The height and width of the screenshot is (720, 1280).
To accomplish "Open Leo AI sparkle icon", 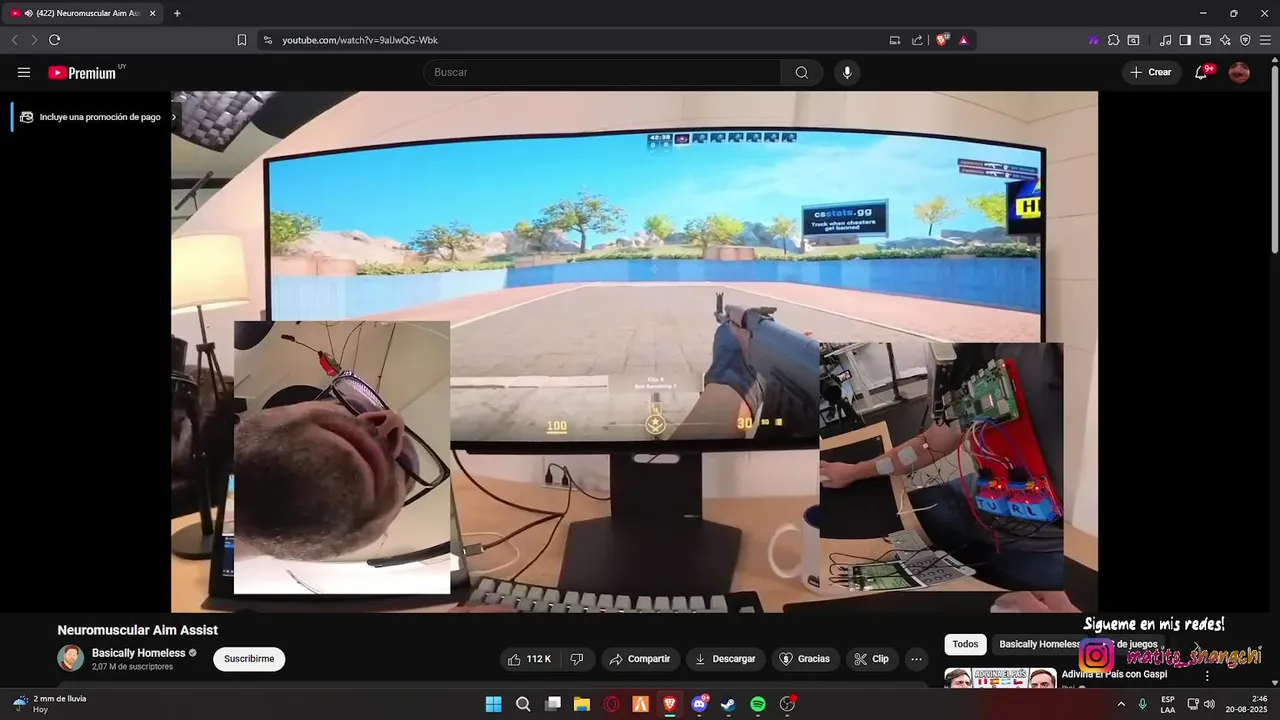I will point(1225,40).
